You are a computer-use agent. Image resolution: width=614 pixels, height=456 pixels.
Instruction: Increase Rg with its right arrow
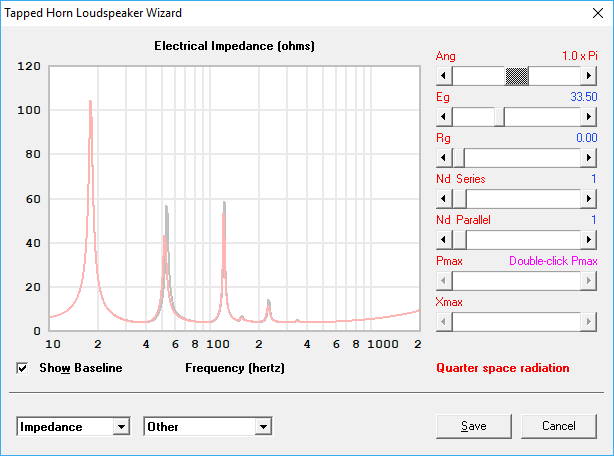pos(589,158)
